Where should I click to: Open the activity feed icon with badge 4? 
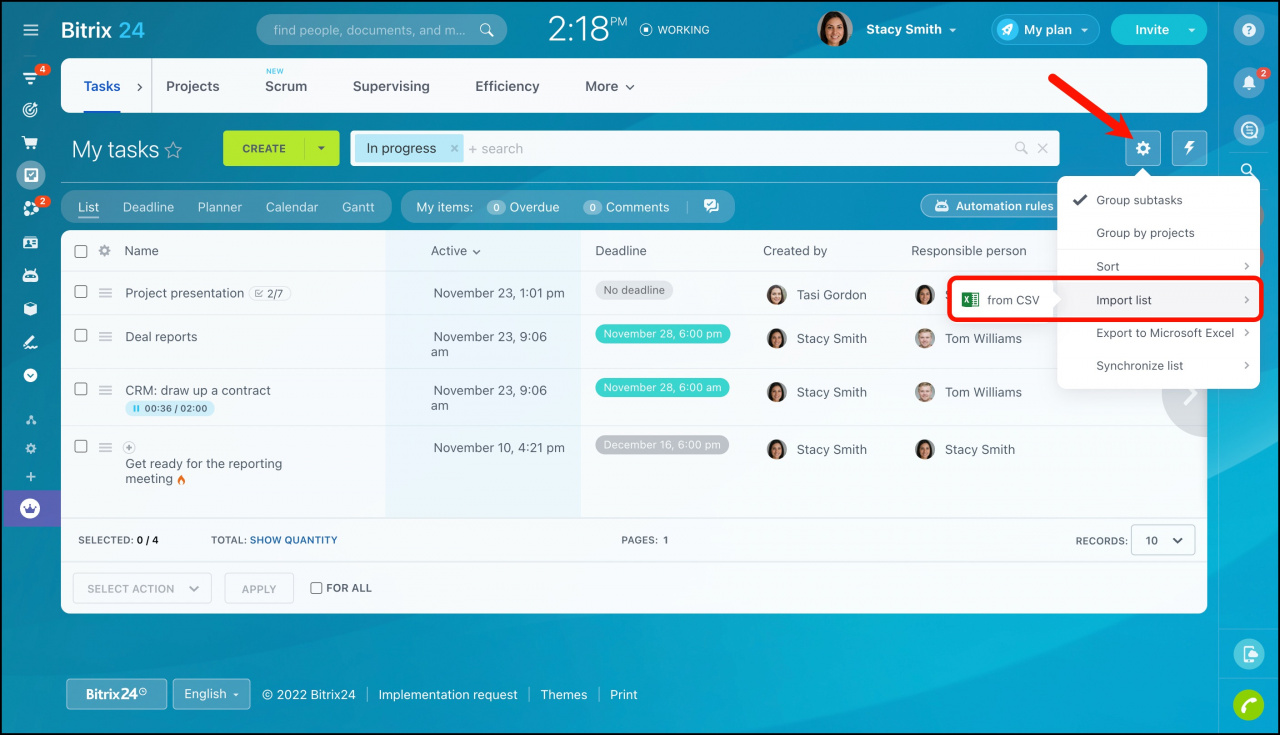(31, 77)
